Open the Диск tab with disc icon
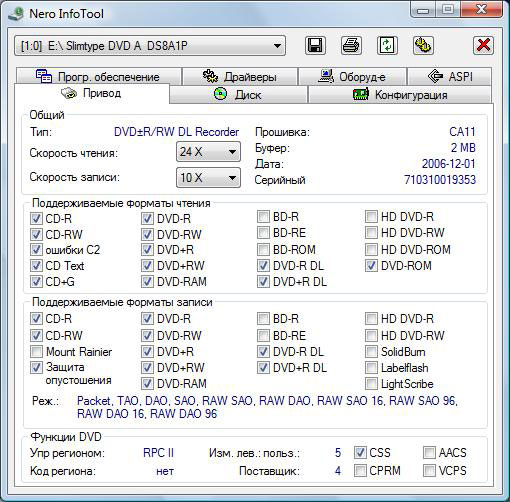Viewport: 510px width, 502px height. pos(238,95)
